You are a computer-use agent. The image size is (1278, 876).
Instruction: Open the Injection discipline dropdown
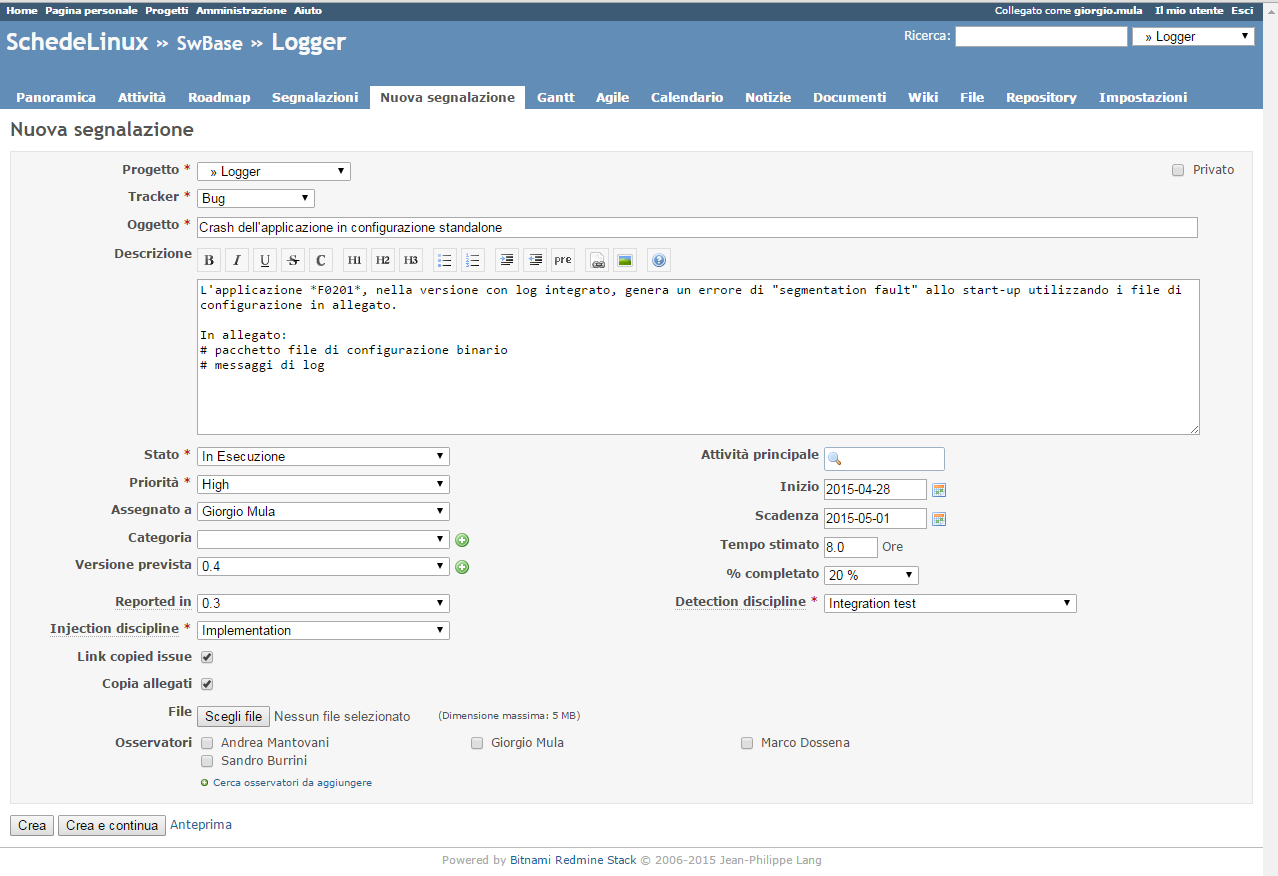click(x=323, y=630)
